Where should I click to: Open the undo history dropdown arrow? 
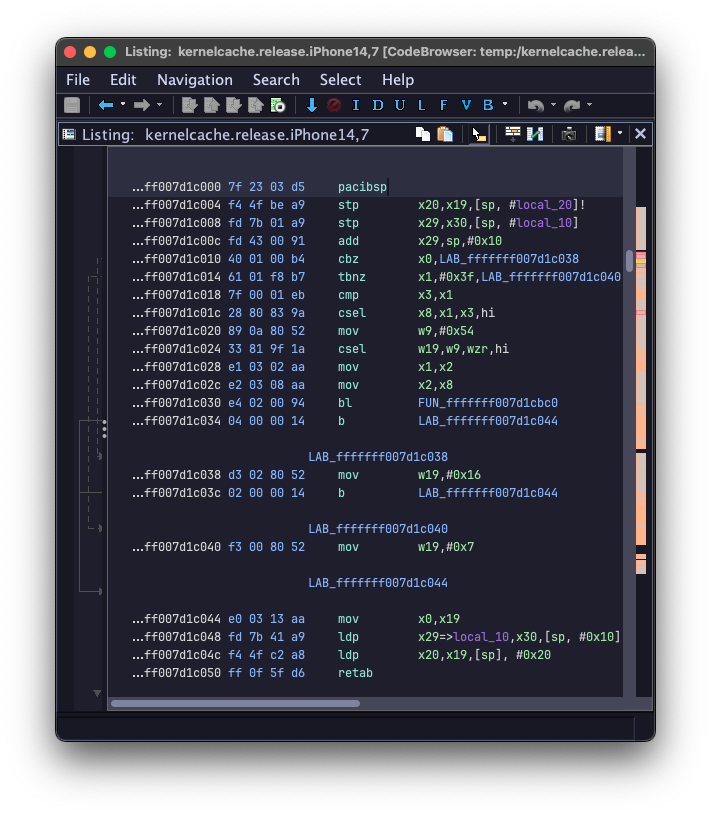tap(553, 105)
